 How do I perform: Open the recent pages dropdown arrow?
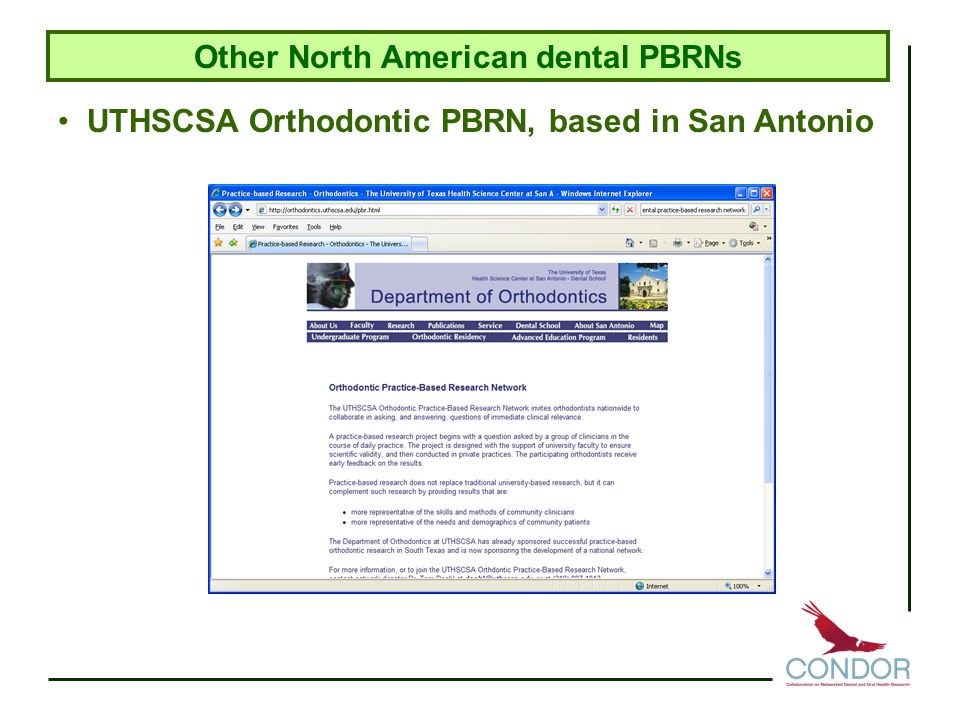tap(248, 210)
